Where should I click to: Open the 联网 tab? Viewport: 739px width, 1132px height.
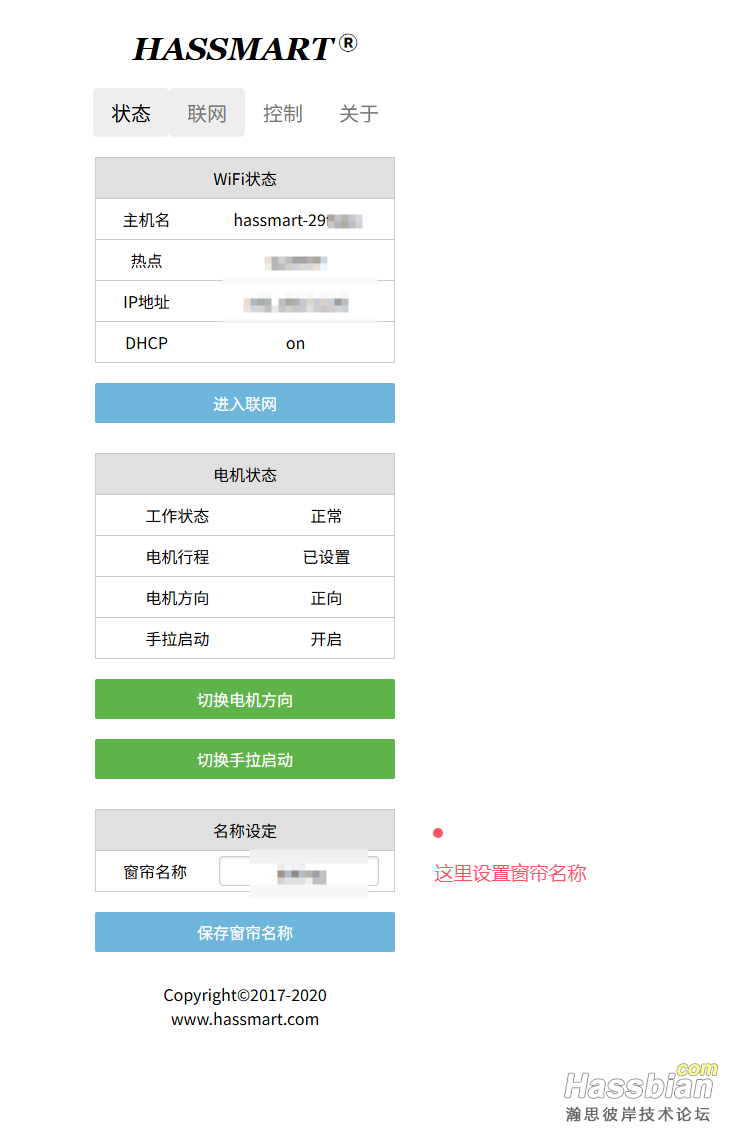coord(207,113)
